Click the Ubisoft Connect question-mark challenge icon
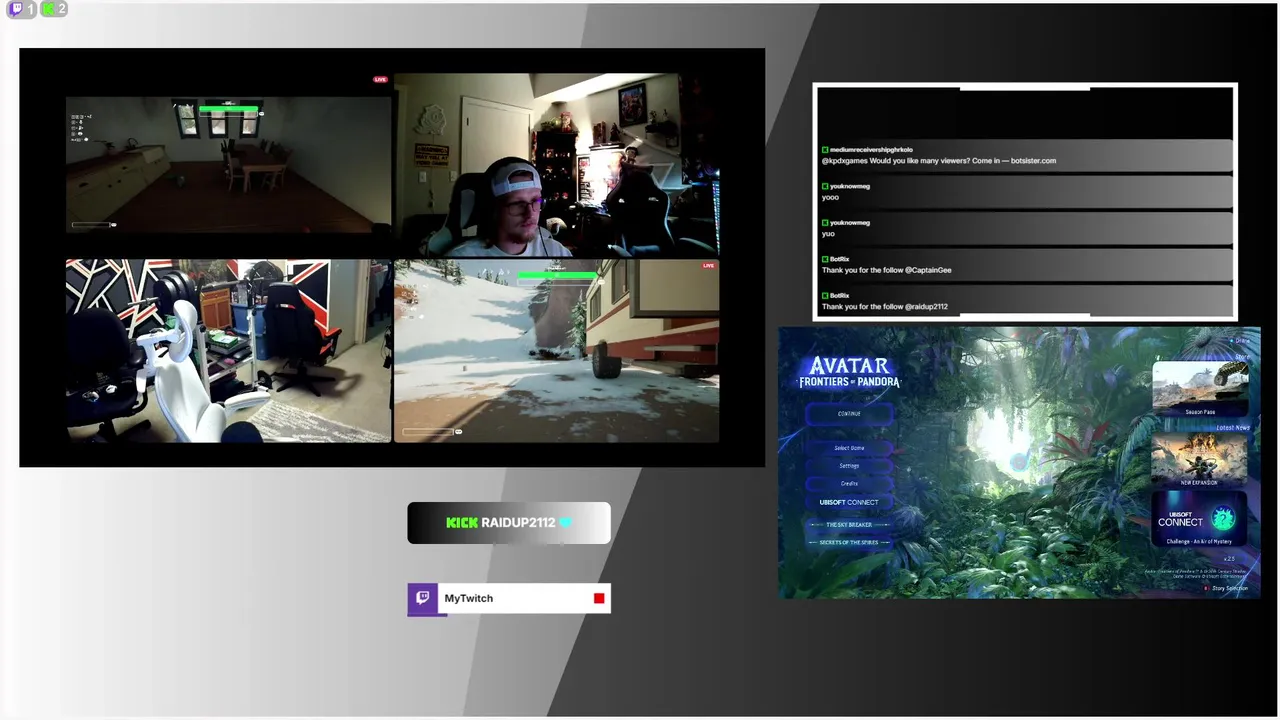This screenshot has height=720, width=1280. point(1223,518)
